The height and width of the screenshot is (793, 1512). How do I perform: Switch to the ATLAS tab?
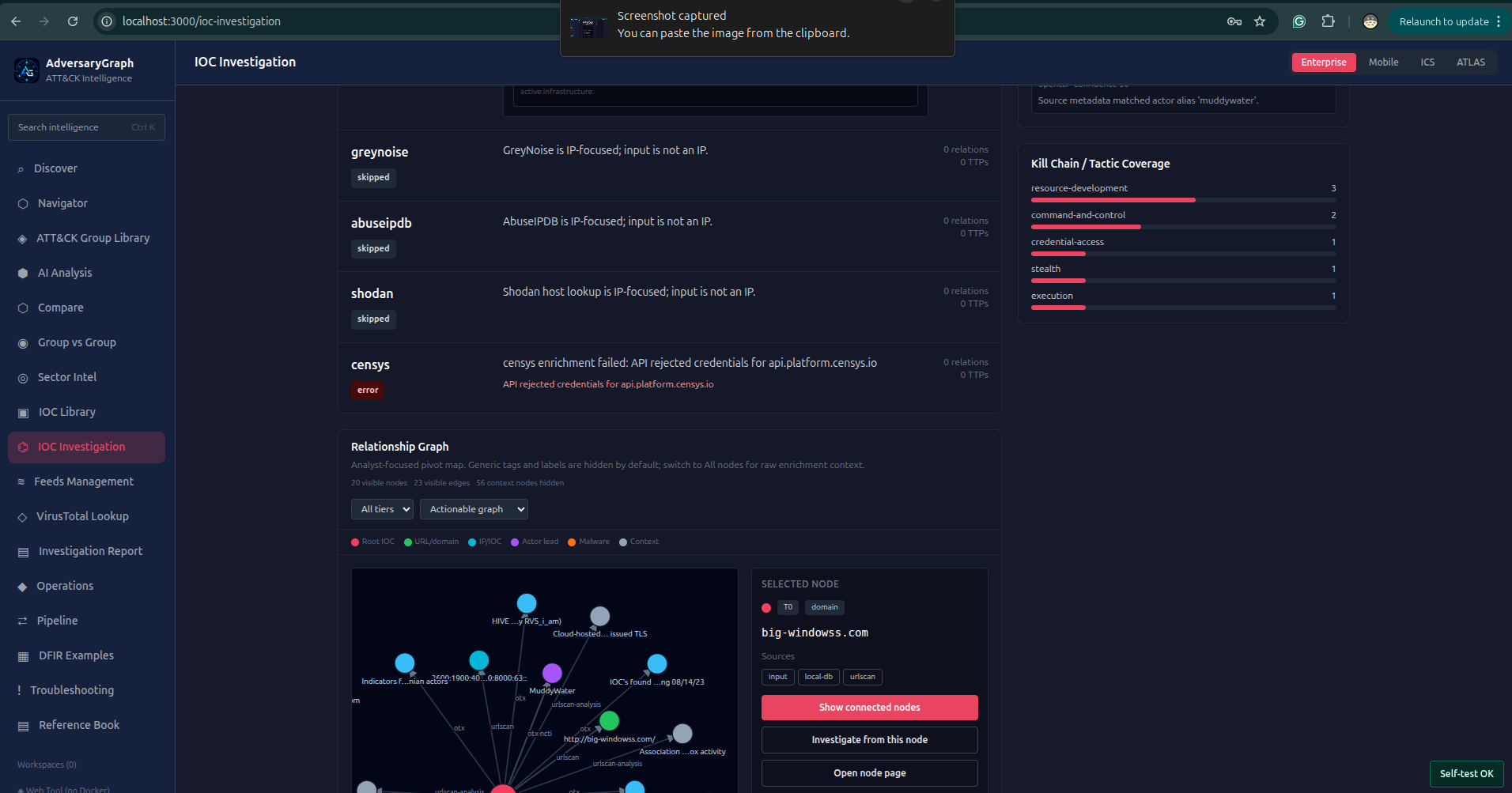[1471, 62]
